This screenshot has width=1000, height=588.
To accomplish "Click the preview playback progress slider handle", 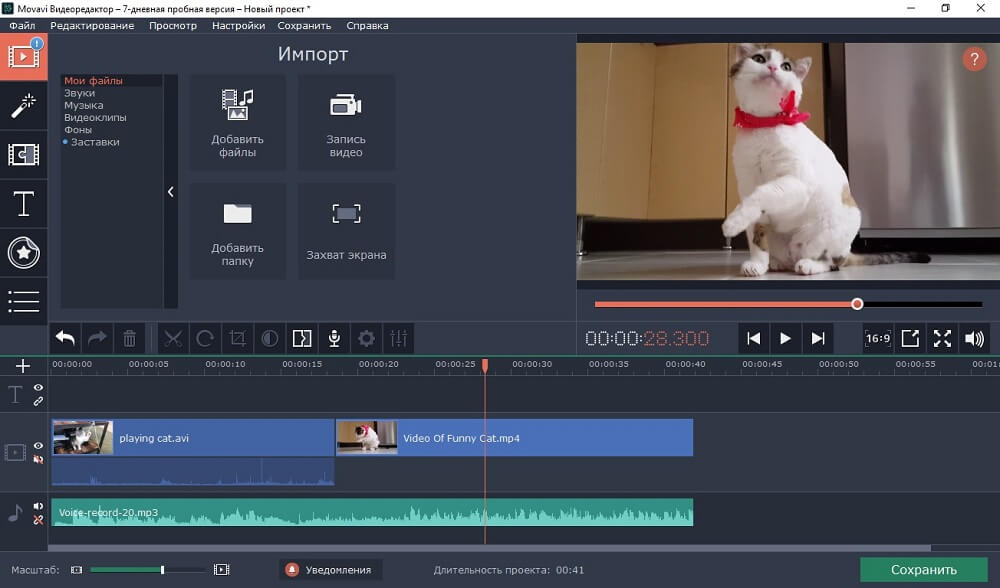I will point(857,304).
